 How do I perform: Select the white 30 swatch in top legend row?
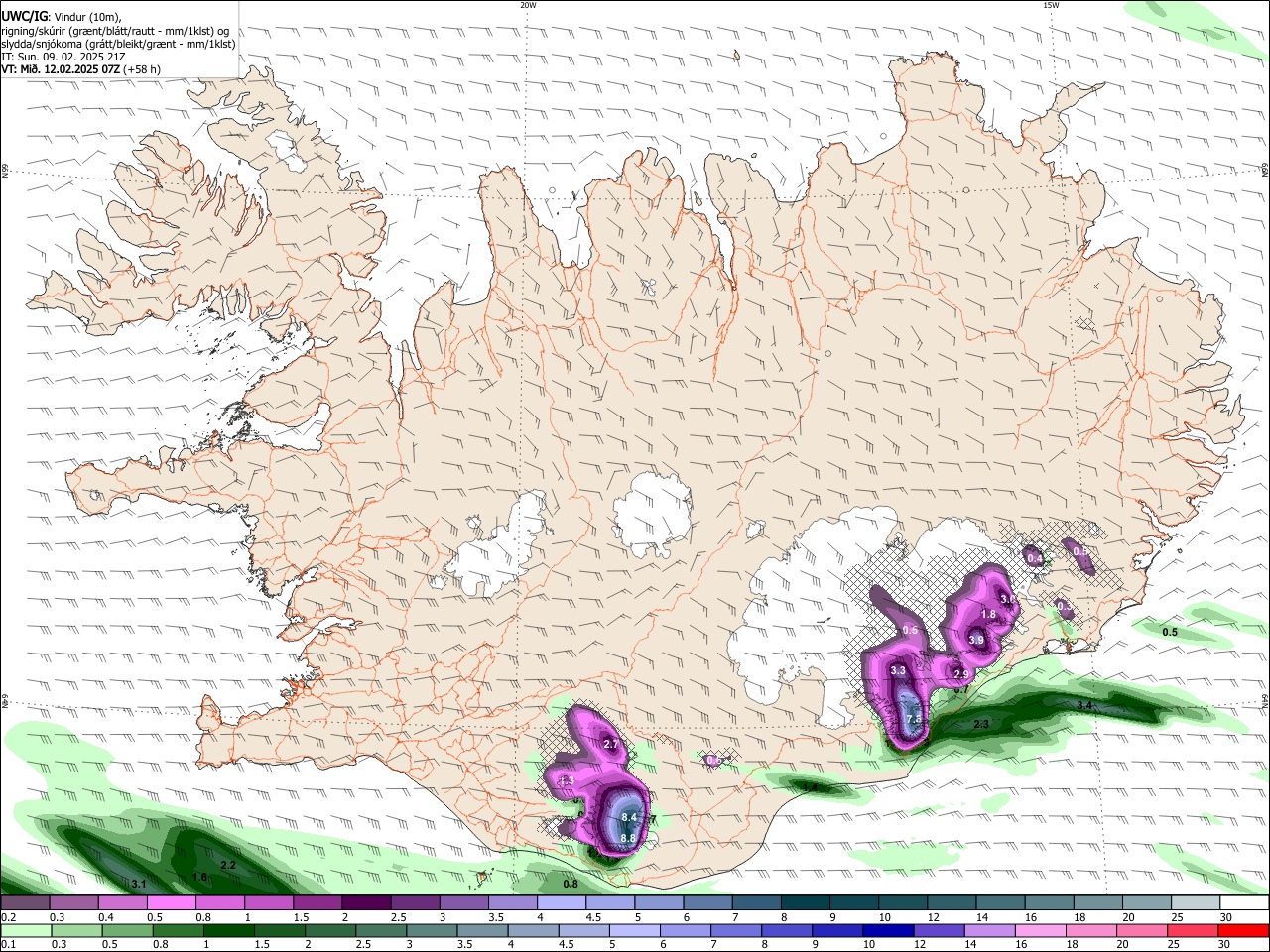click(1242, 903)
